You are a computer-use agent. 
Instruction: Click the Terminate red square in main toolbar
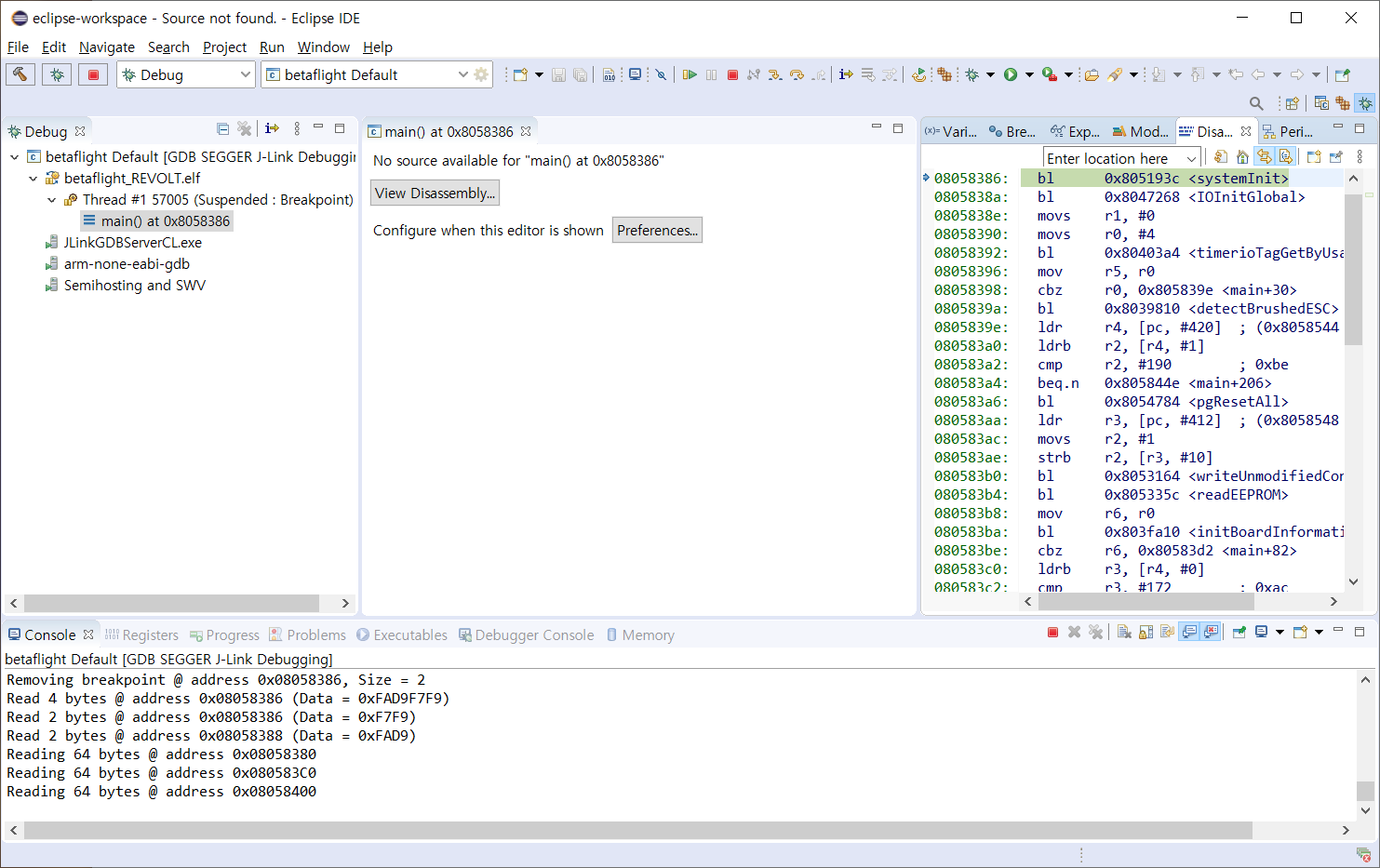pyautogui.click(x=732, y=74)
